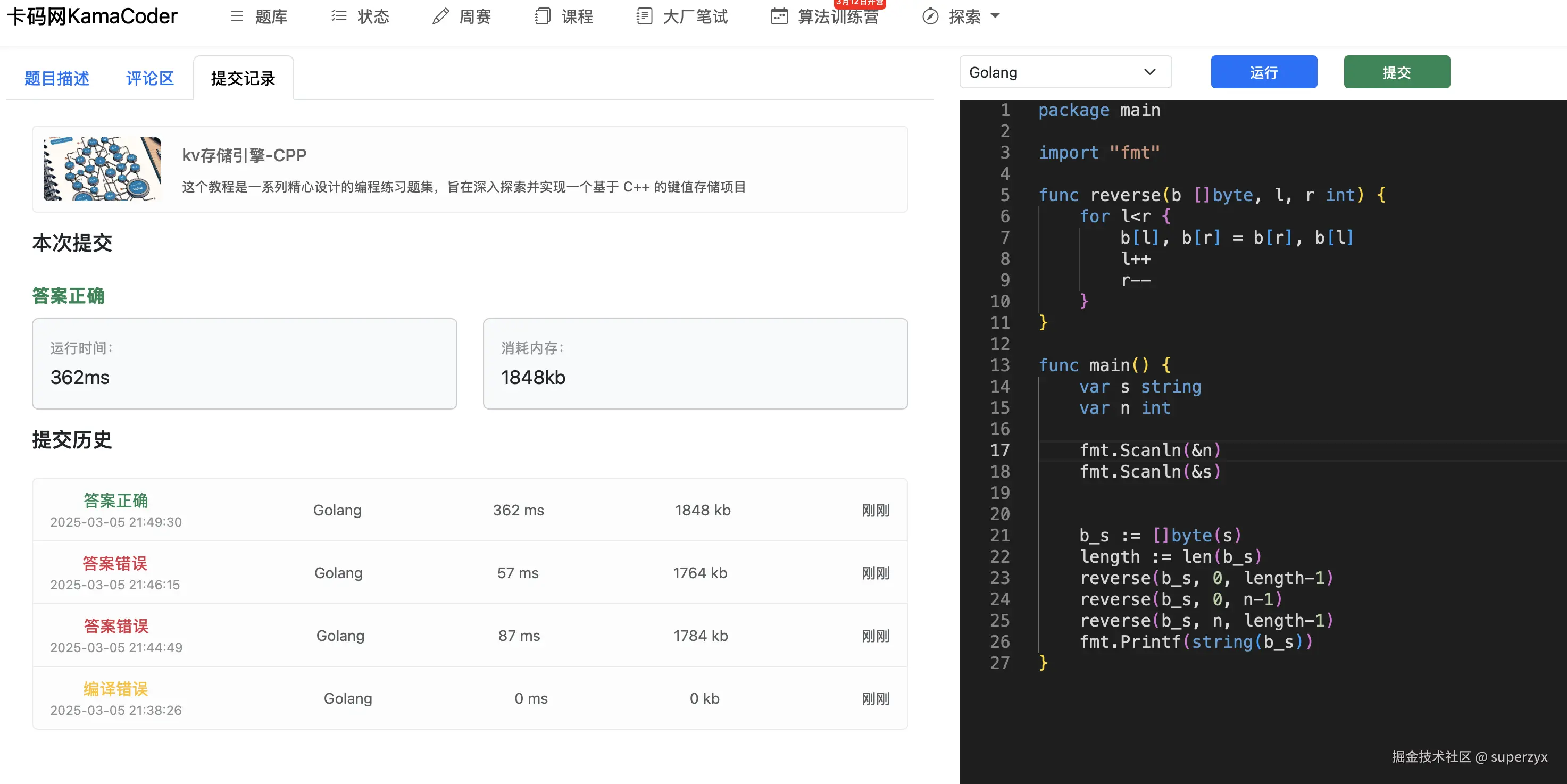Viewport: 1567px width, 784px height.
Task: Click the 'for l<r {' code line
Action: 1126,216
